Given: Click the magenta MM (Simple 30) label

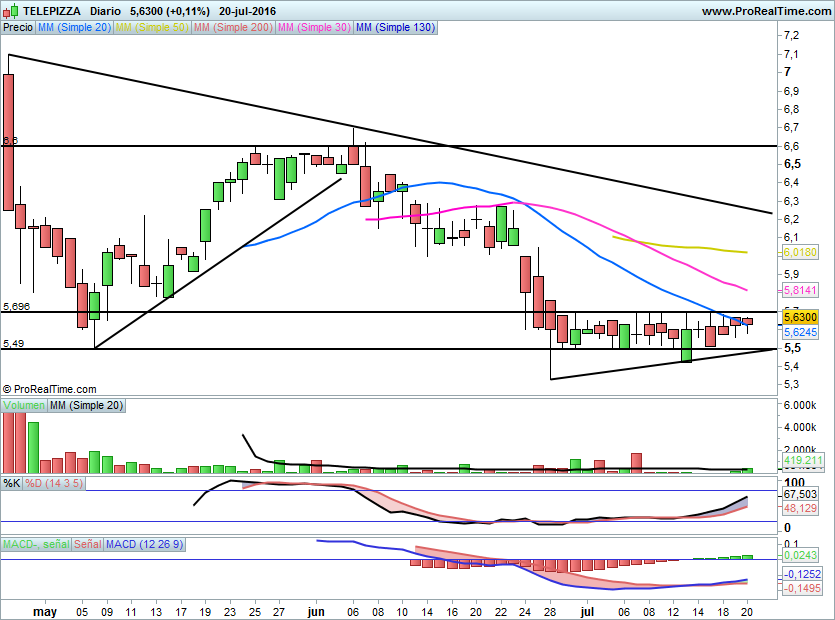Looking at the screenshot, I should pos(314,28).
